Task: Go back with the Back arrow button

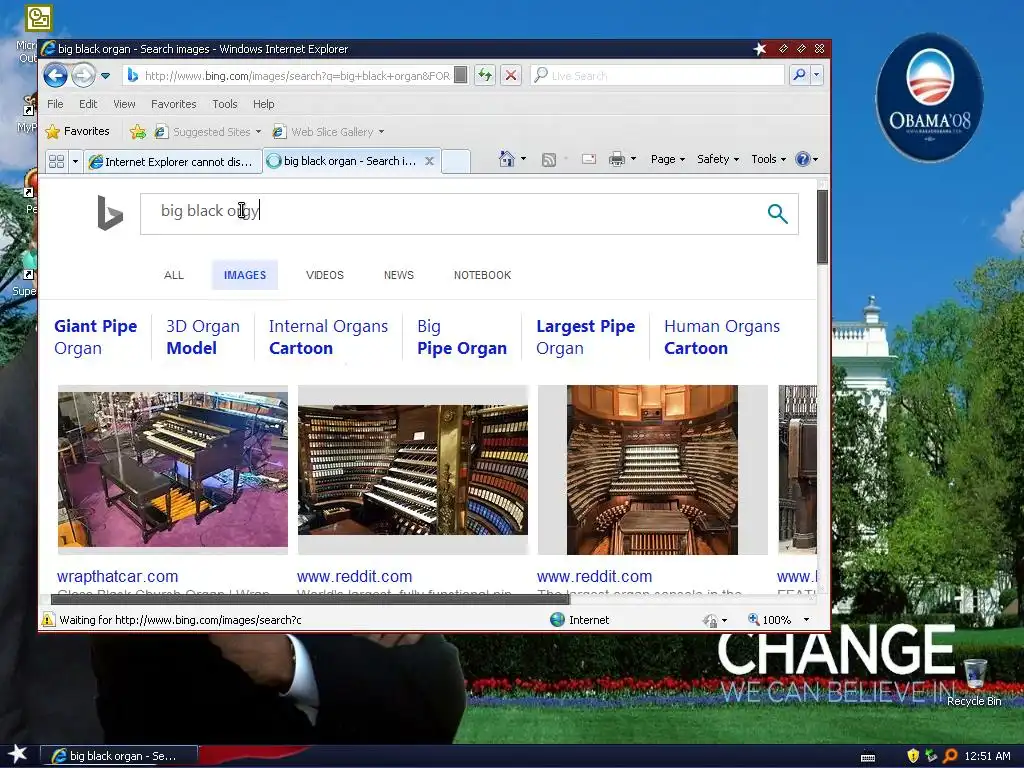Action: point(56,76)
